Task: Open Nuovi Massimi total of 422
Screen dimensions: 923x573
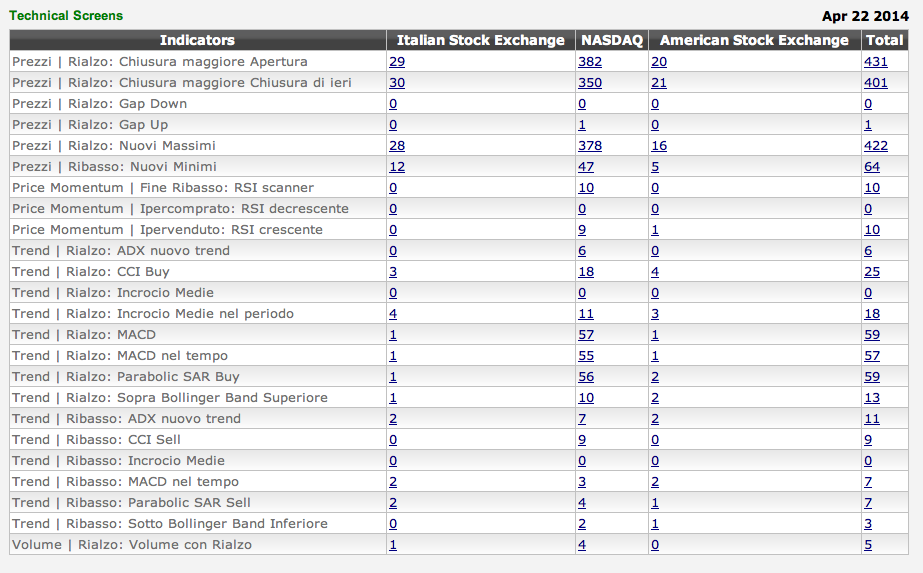Action: pyautogui.click(x=875, y=146)
